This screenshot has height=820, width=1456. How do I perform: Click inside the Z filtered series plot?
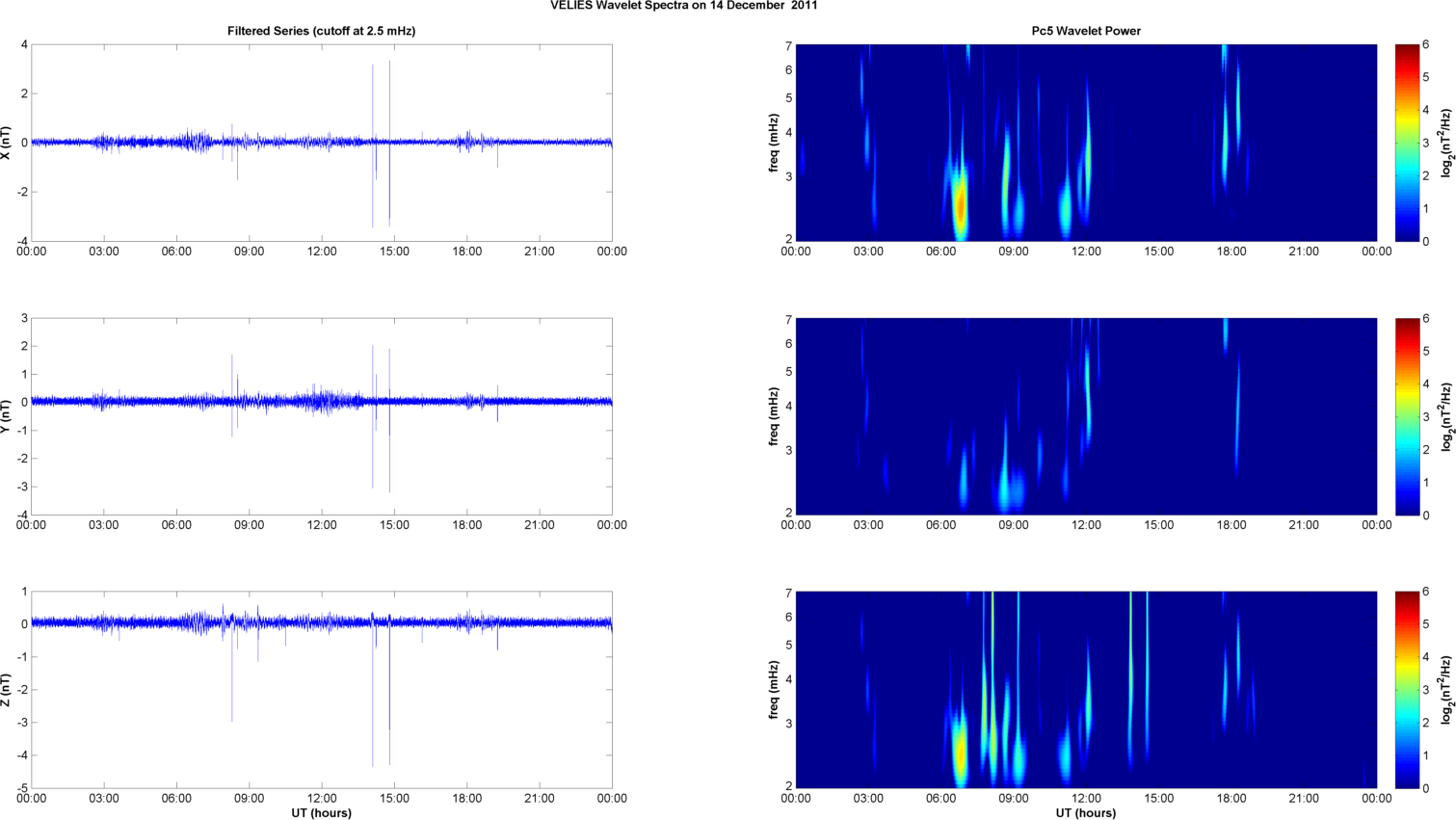[321, 690]
